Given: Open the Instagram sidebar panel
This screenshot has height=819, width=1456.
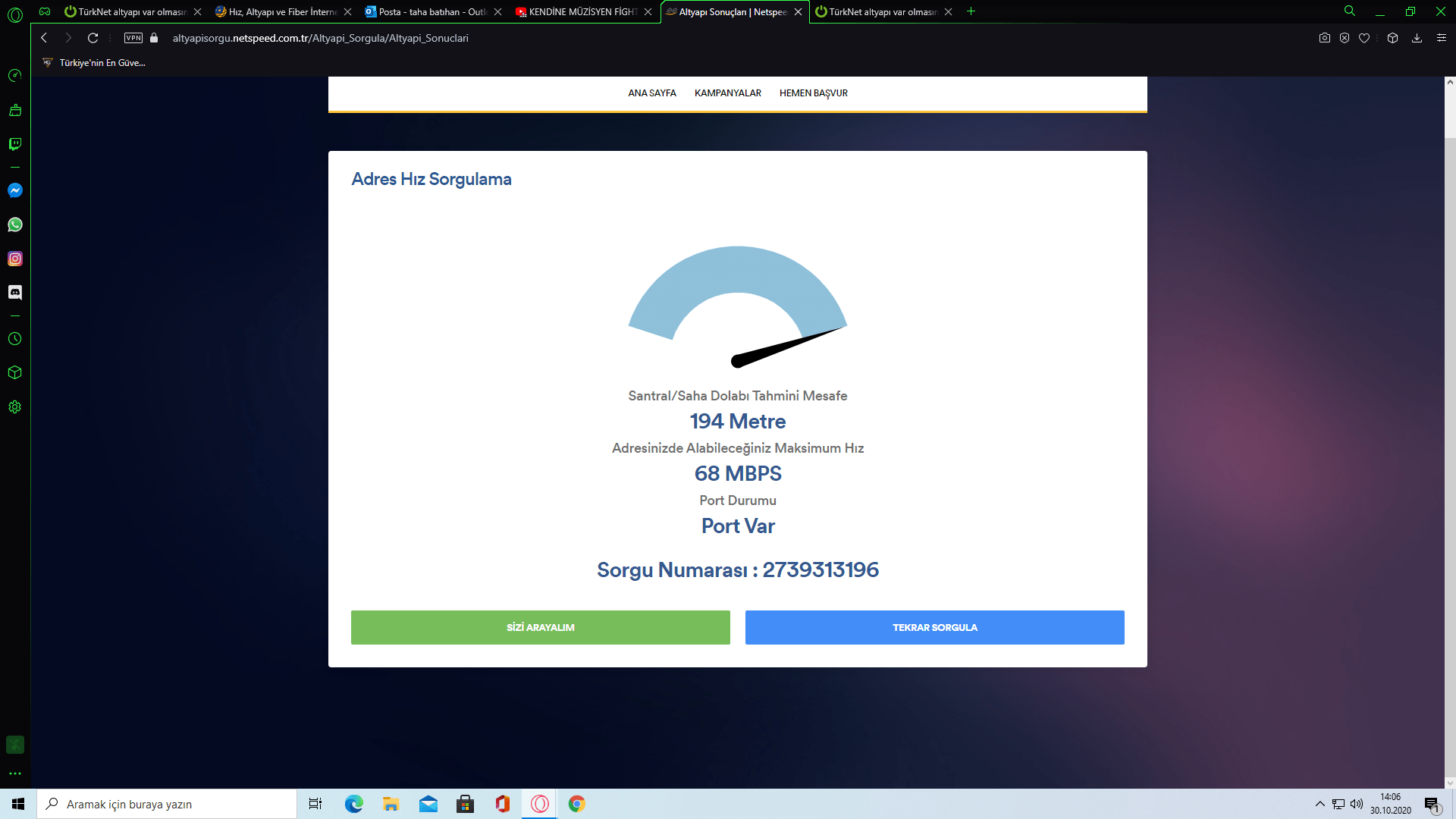Looking at the screenshot, I should (x=15, y=259).
